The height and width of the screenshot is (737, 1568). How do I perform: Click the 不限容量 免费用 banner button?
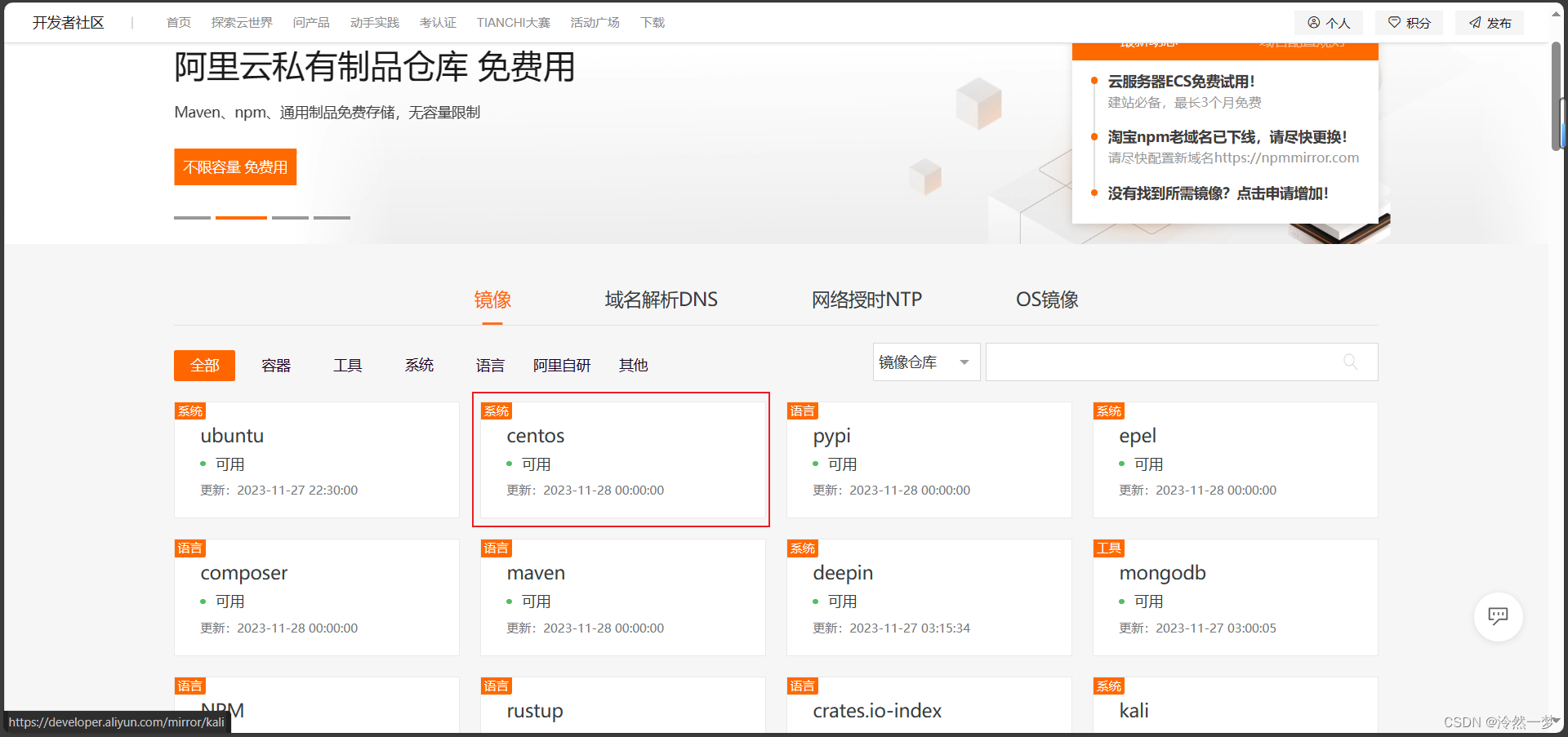[235, 166]
